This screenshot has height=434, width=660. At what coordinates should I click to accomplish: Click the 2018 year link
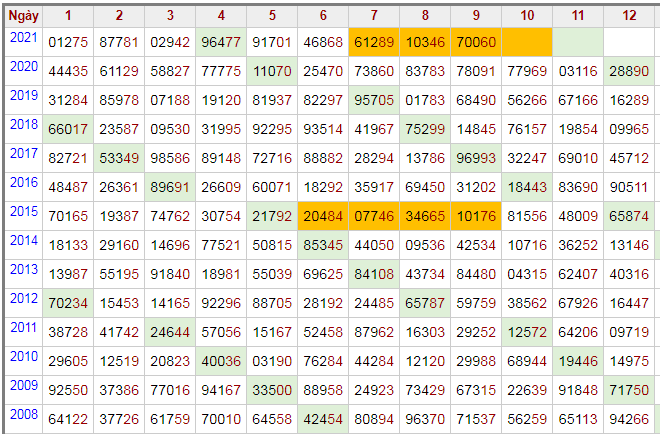coord(21,124)
